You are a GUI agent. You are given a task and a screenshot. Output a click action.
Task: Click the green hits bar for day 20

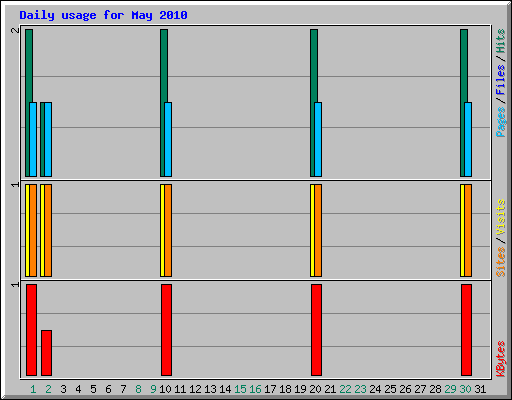(x=314, y=67)
